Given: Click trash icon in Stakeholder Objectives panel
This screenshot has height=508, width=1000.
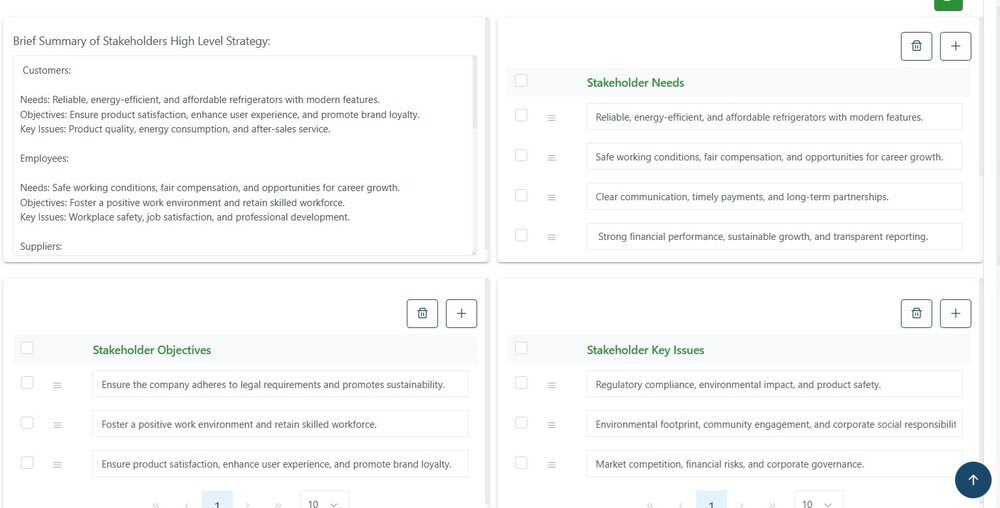Looking at the screenshot, I should tap(422, 313).
